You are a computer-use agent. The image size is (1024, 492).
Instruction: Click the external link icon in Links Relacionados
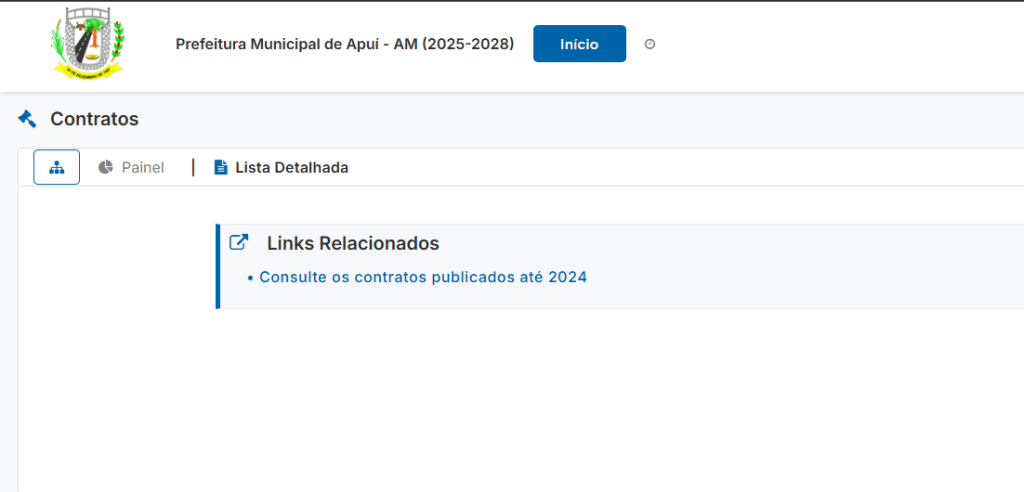(238, 242)
